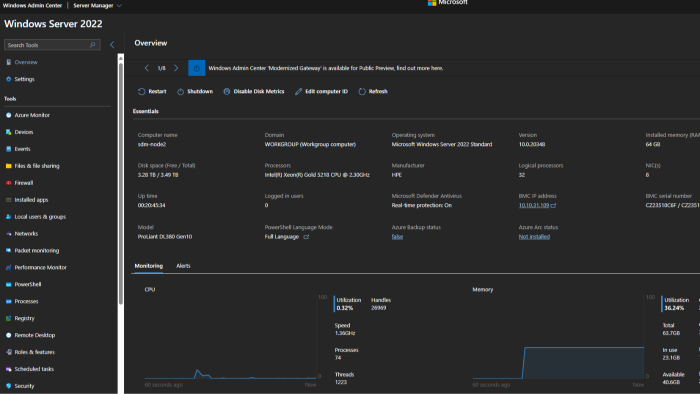Open the Devices icon
The width and height of the screenshot is (700, 394).
coord(8,132)
